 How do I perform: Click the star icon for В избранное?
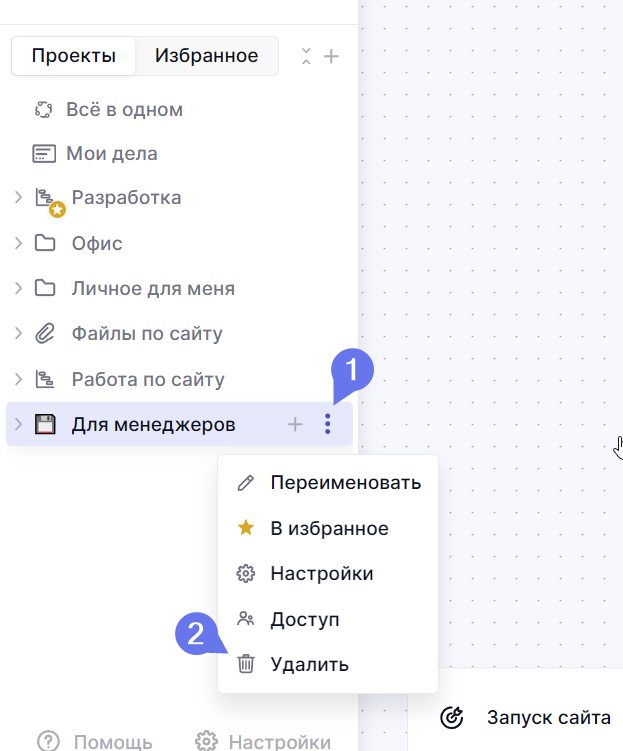[246, 528]
